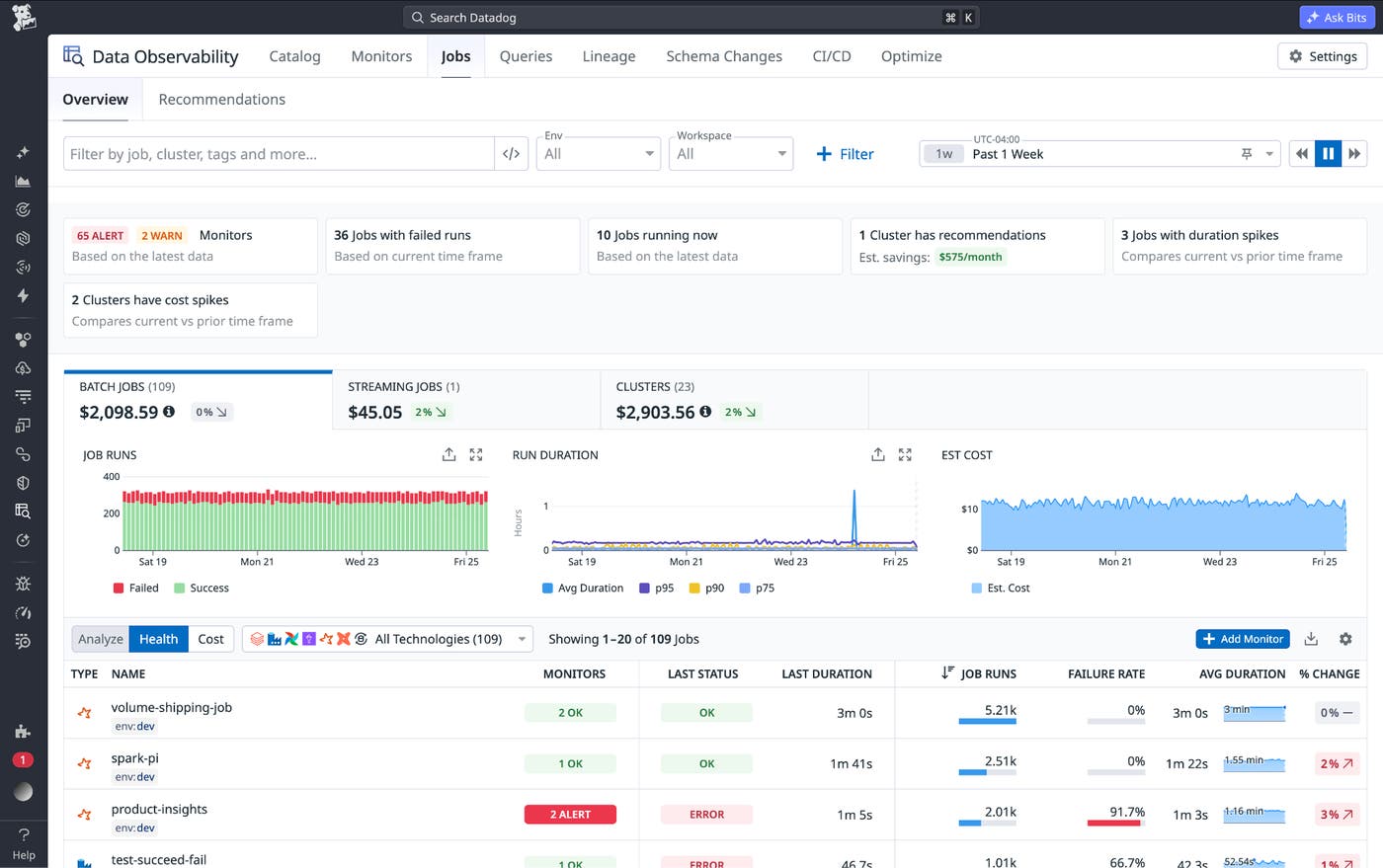This screenshot has width=1383, height=868.
Task: Switch the table to Health view
Action: [158, 639]
